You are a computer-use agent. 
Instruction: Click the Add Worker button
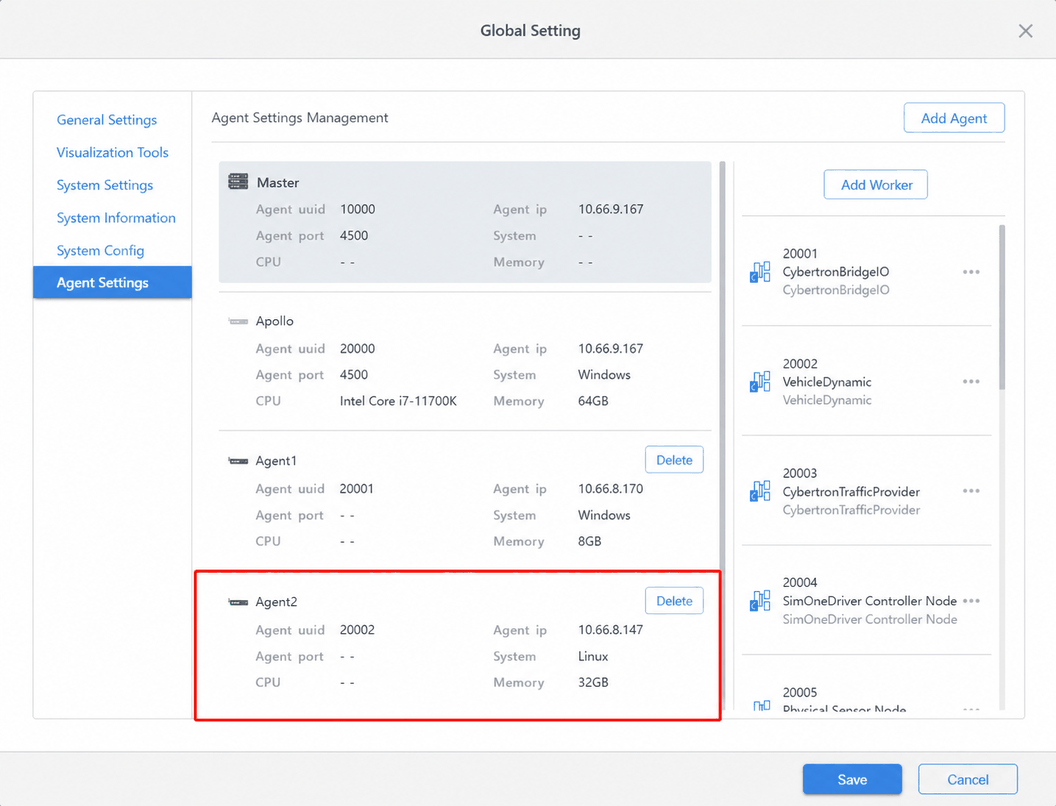(x=876, y=184)
